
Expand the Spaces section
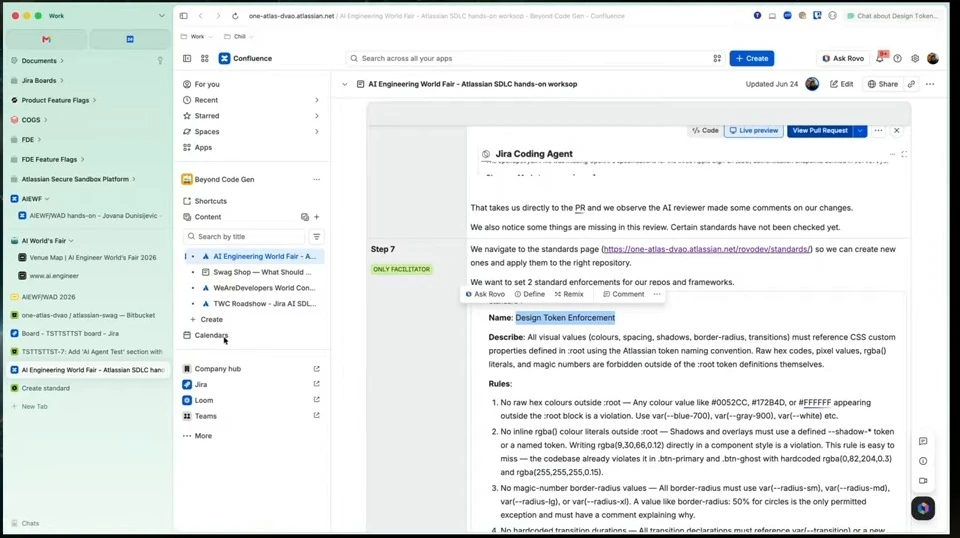[317, 132]
